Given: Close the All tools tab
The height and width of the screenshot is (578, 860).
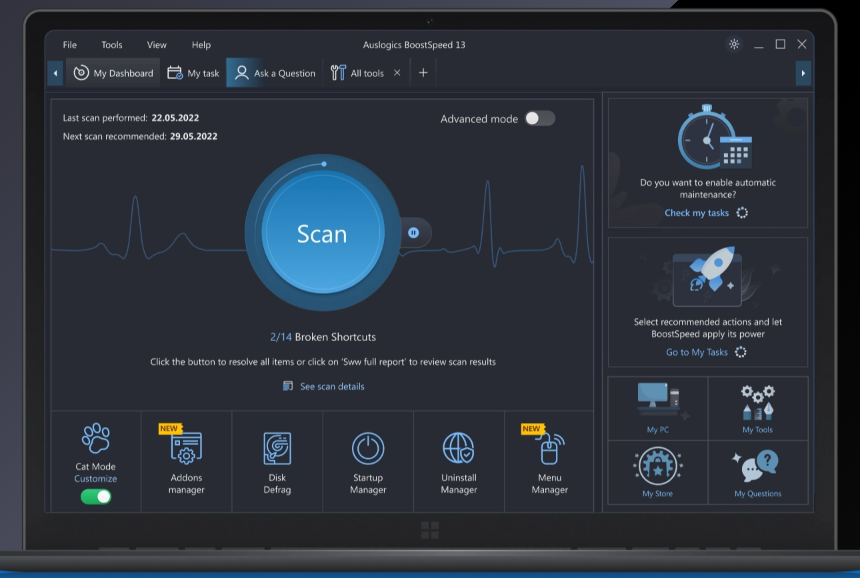Looking at the screenshot, I should point(398,72).
